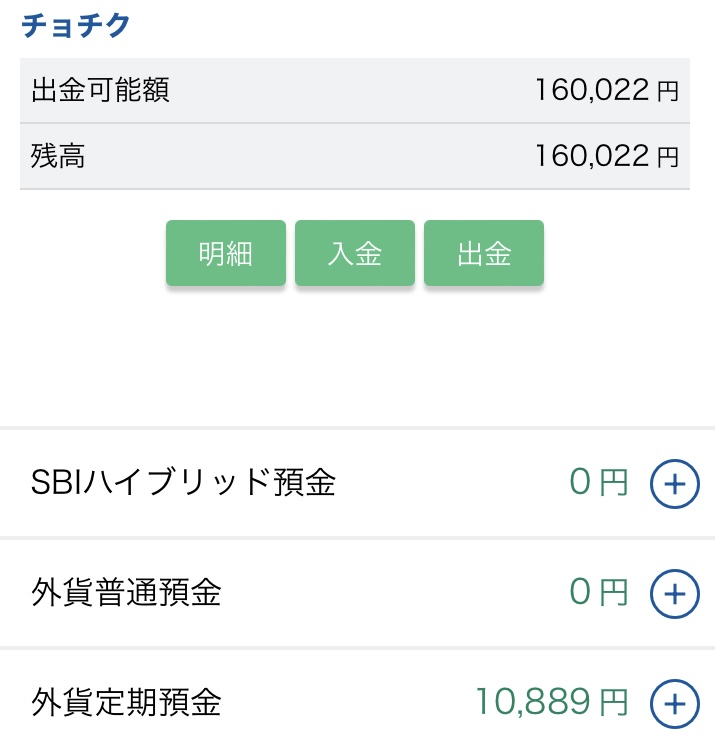Screen dimensions: 715x755
Task: Click the 出金可能額 label
Action: 100,91
